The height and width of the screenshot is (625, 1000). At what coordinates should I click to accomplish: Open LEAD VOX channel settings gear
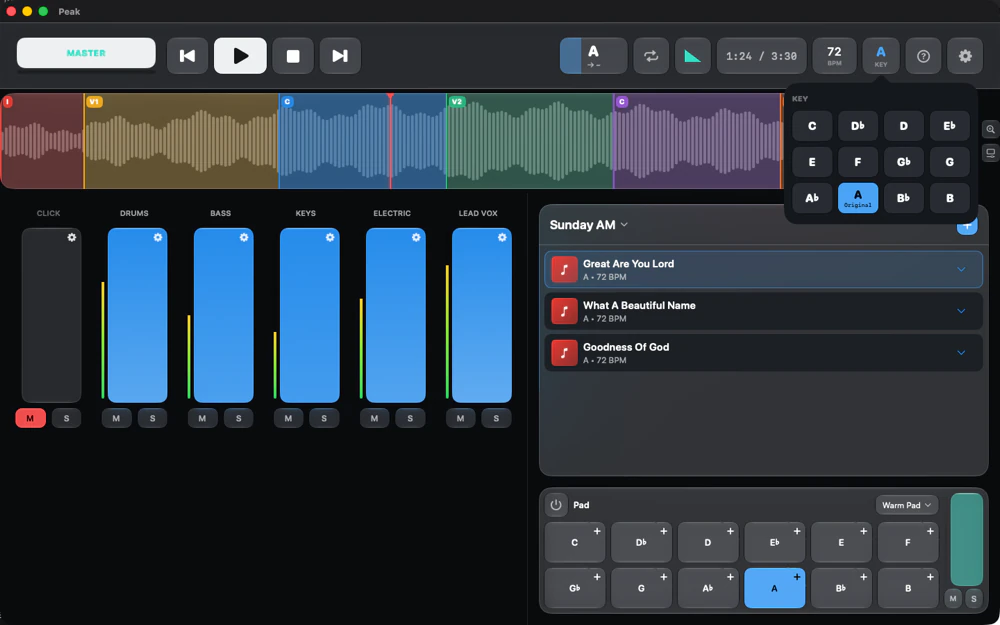502,237
